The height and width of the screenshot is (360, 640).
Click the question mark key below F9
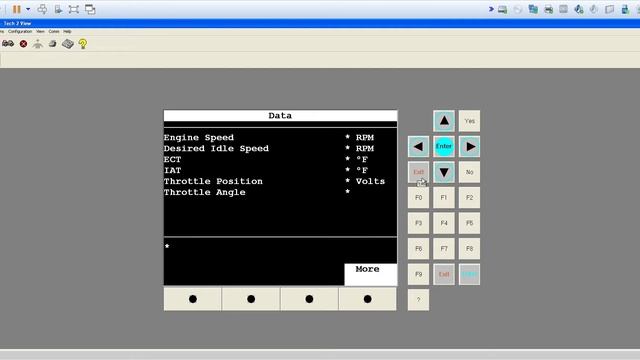418,300
